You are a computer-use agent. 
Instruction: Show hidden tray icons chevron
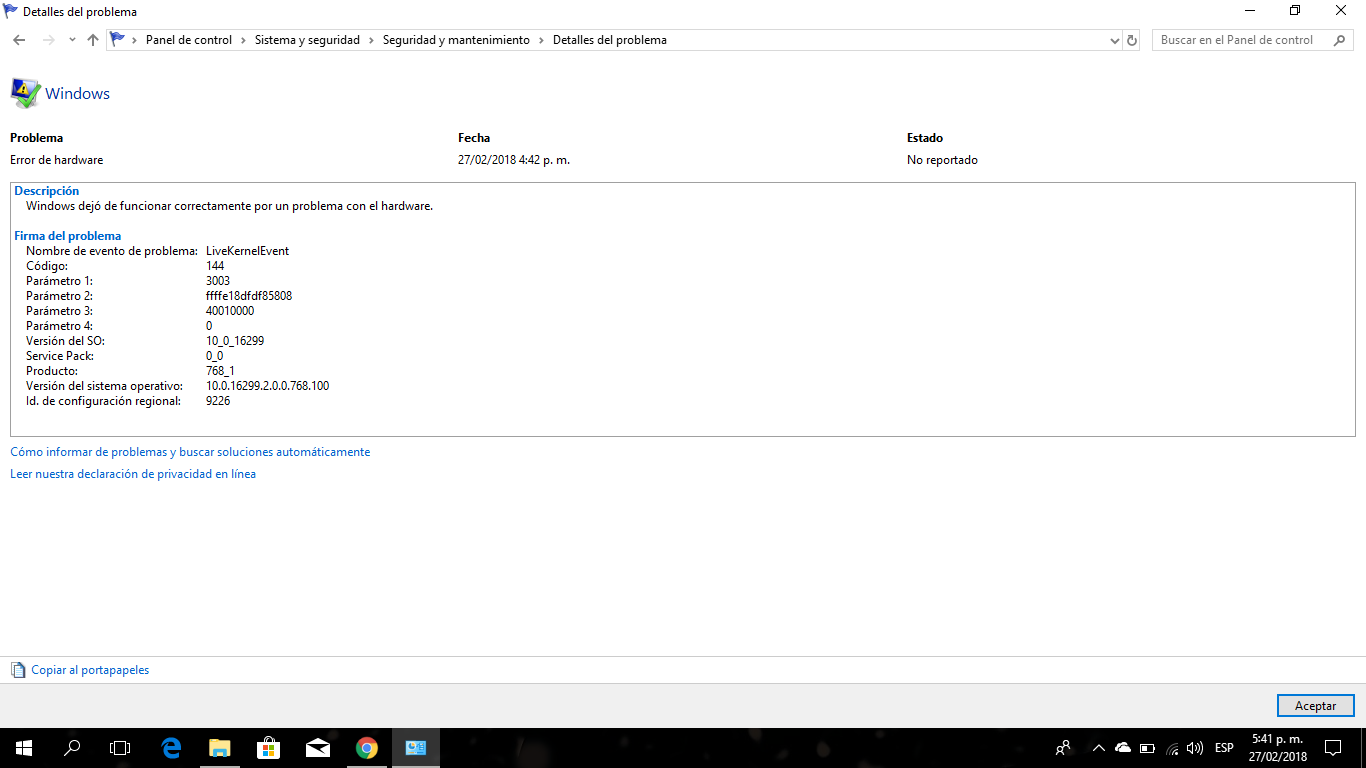pyautogui.click(x=1099, y=748)
